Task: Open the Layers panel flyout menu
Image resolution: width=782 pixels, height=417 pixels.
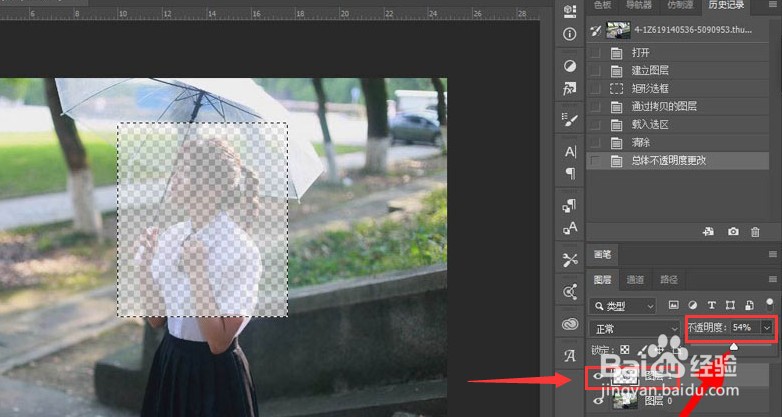Action: 773,279
